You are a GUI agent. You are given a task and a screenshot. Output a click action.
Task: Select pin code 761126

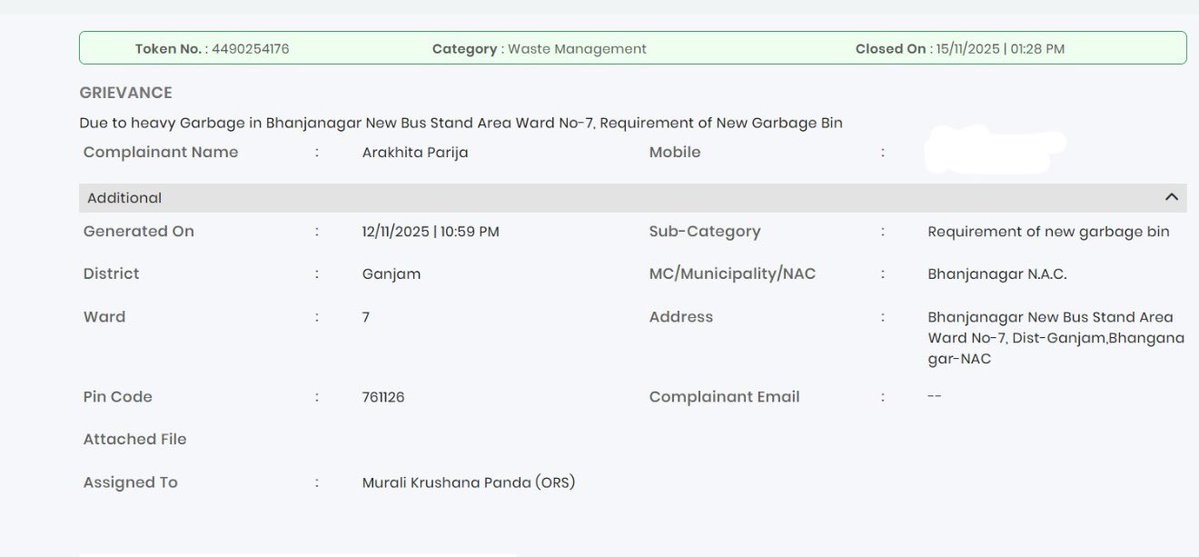[x=383, y=397]
